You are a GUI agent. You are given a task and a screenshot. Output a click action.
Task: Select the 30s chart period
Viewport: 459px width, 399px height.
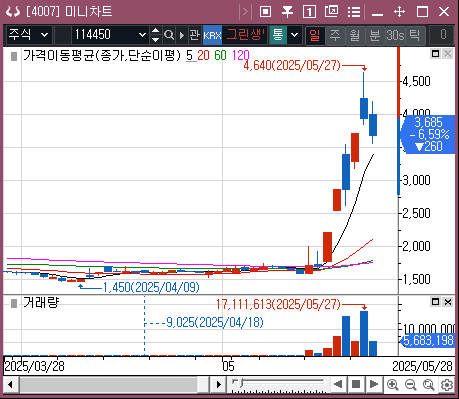(x=395, y=35)
